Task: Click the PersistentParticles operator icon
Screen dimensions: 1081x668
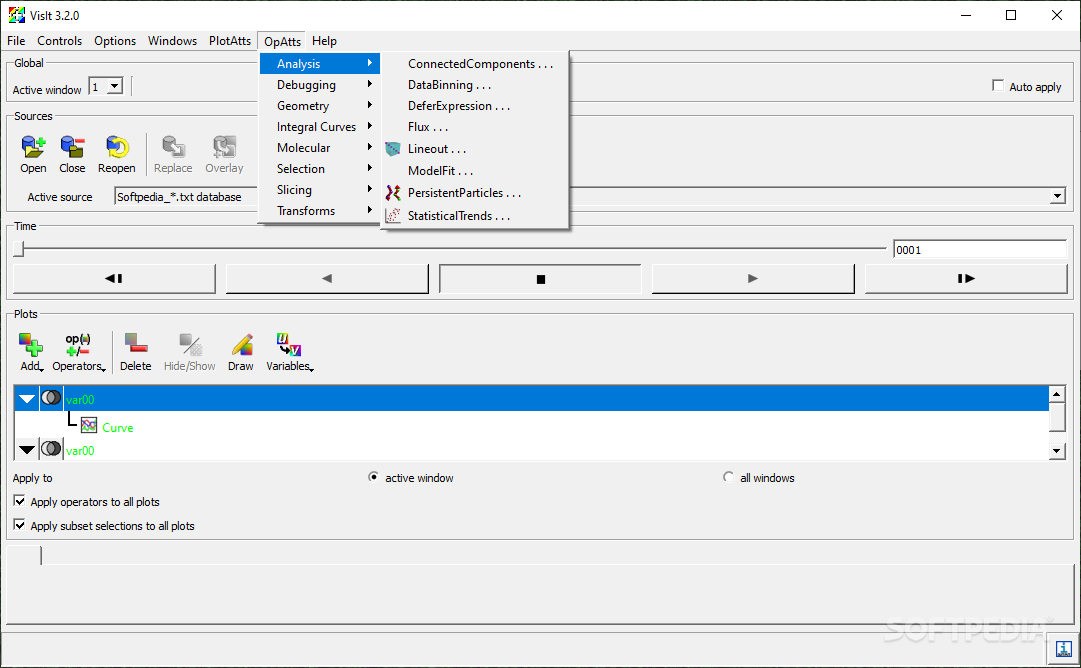Action: coord(393,192)
